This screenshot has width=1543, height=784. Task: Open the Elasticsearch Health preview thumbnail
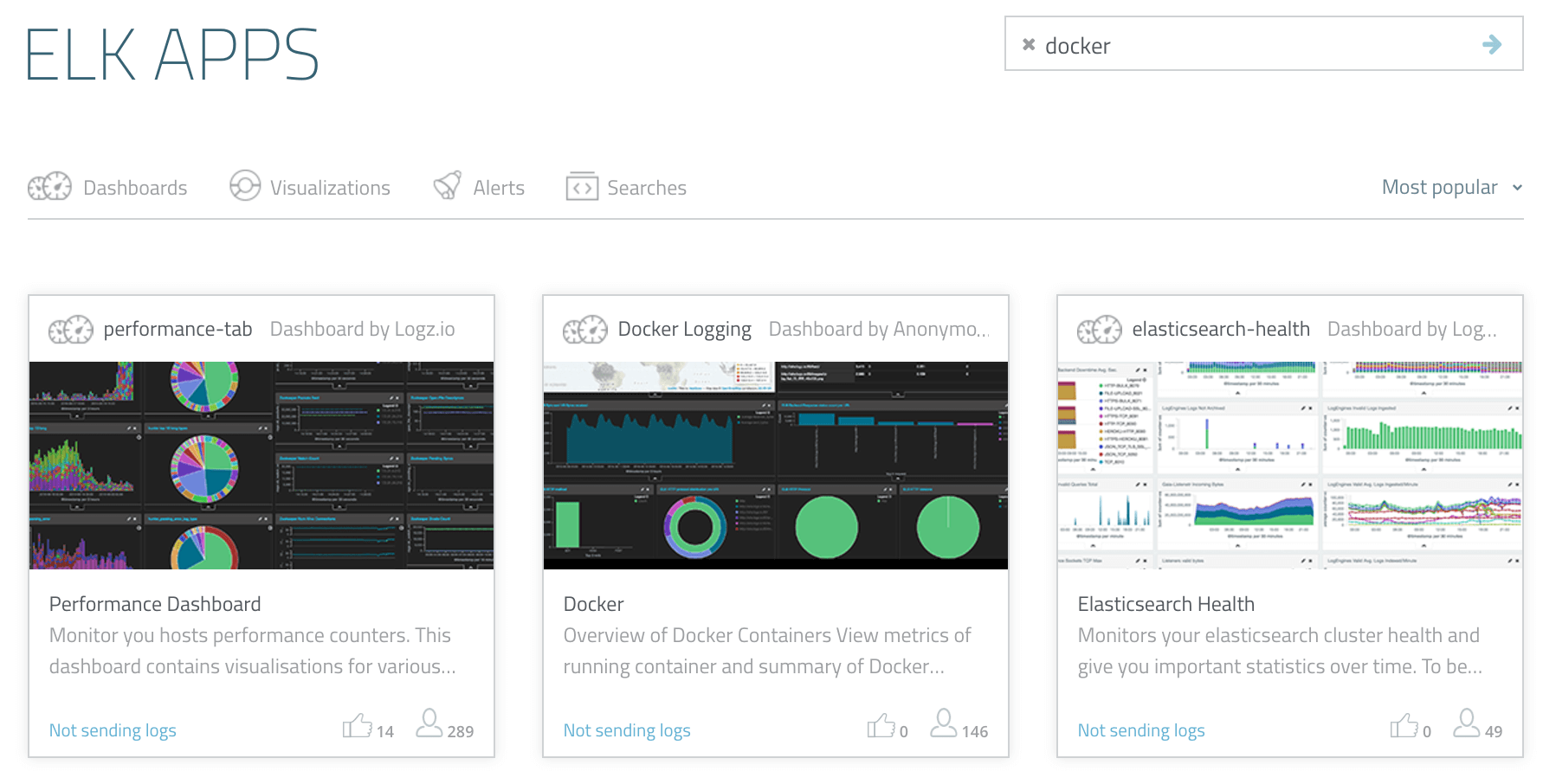pos(1290,466)
